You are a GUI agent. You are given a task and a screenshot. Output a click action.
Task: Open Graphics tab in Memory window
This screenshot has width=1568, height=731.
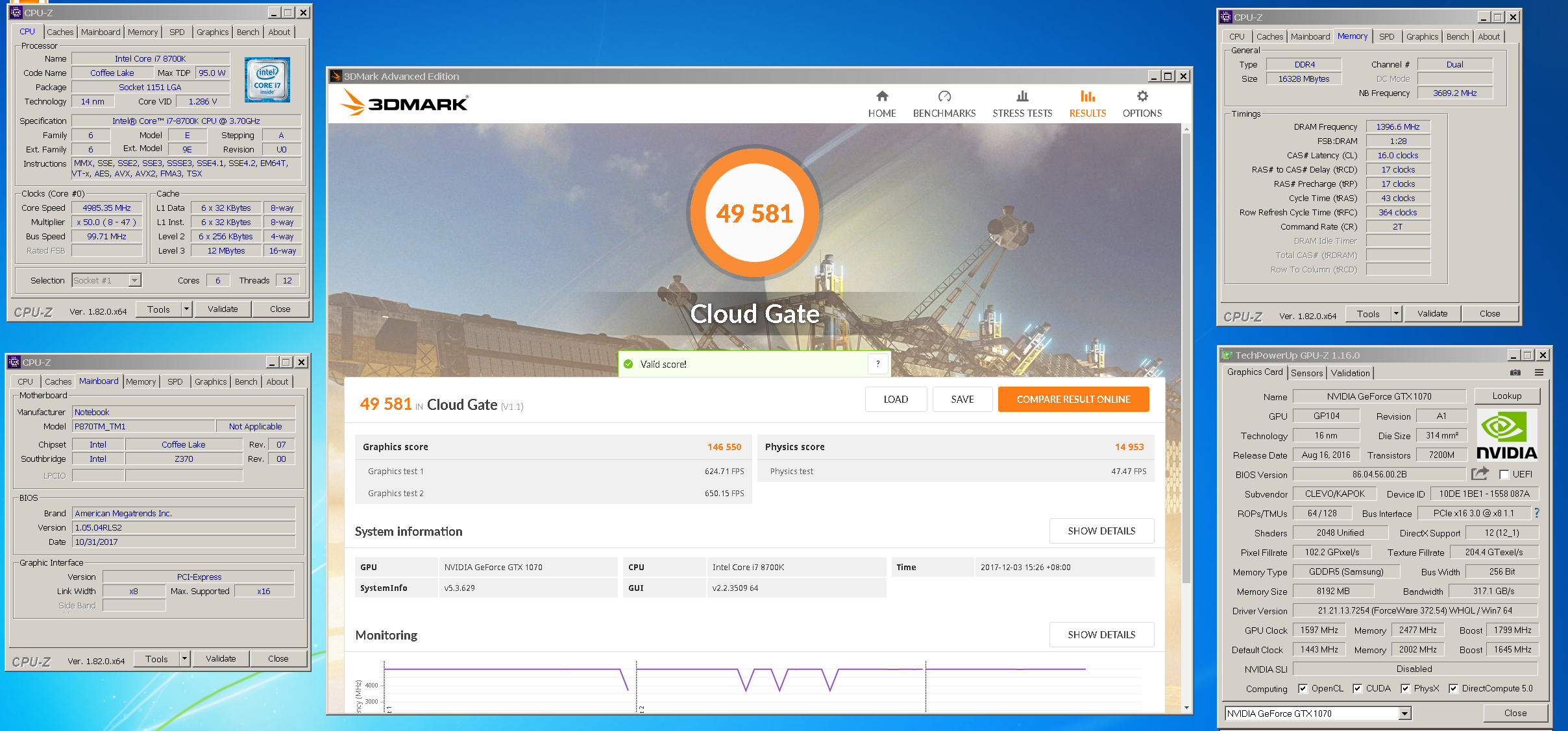[1422, 36]
